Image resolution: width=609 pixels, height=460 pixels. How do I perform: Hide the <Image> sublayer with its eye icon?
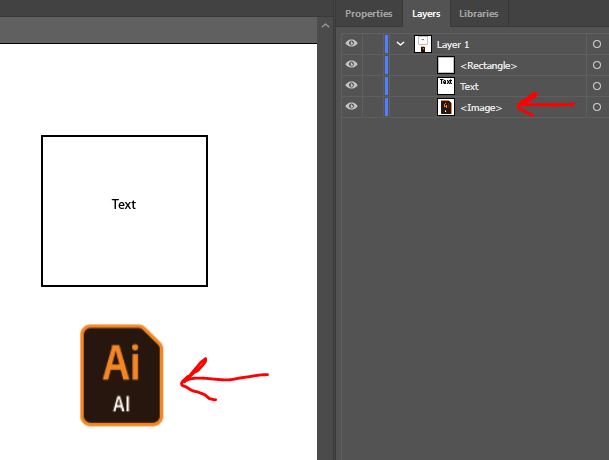point(351,106)
